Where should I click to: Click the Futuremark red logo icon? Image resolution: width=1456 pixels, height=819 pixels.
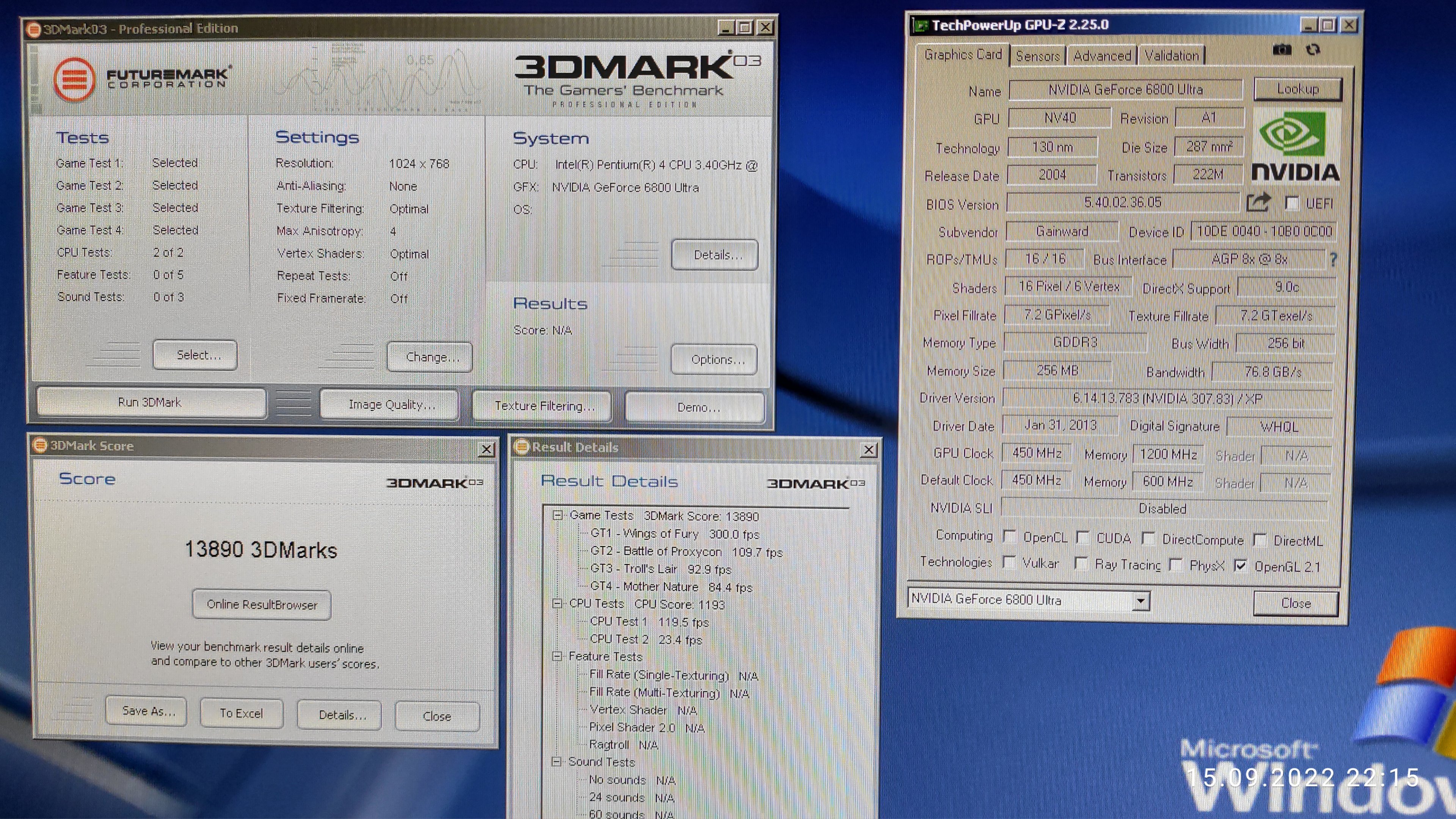point(74,79)
